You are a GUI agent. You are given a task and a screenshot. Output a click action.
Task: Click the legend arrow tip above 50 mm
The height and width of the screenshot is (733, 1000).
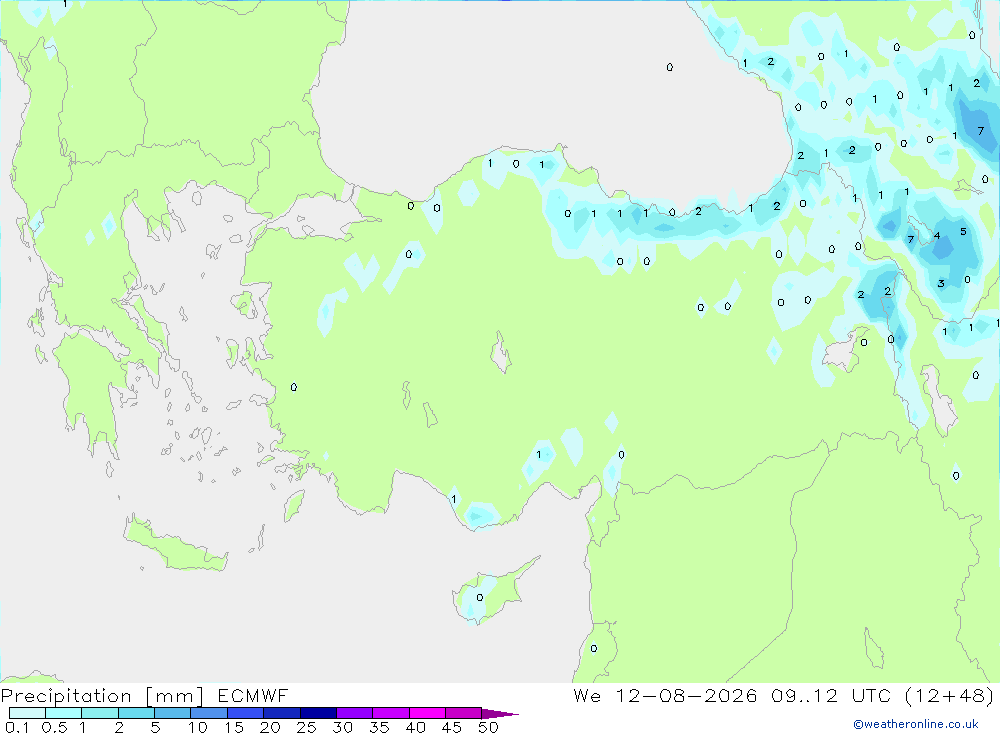click(x=500, y=713)
